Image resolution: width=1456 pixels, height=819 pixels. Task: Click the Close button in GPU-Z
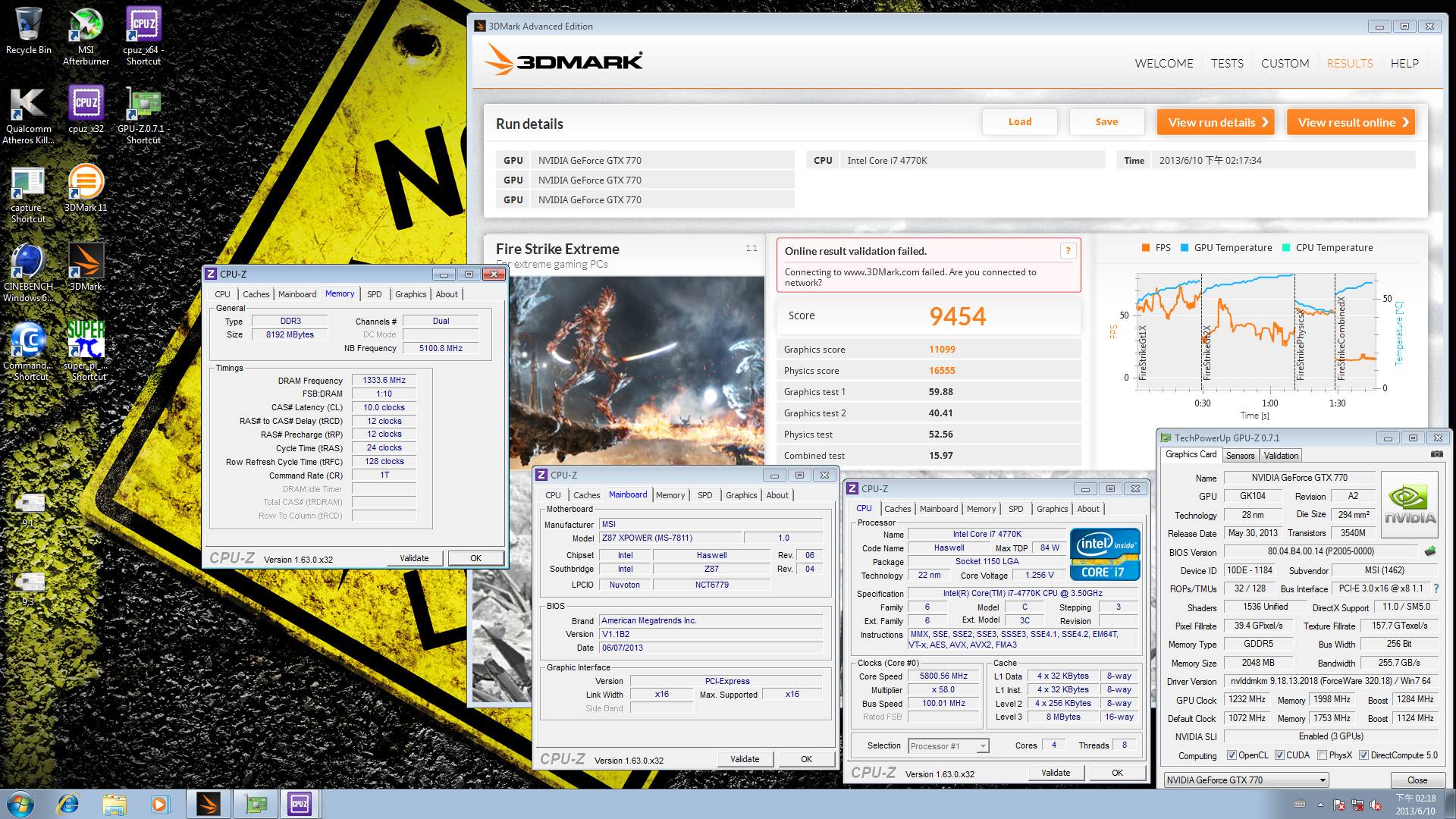click(1417, 780)
